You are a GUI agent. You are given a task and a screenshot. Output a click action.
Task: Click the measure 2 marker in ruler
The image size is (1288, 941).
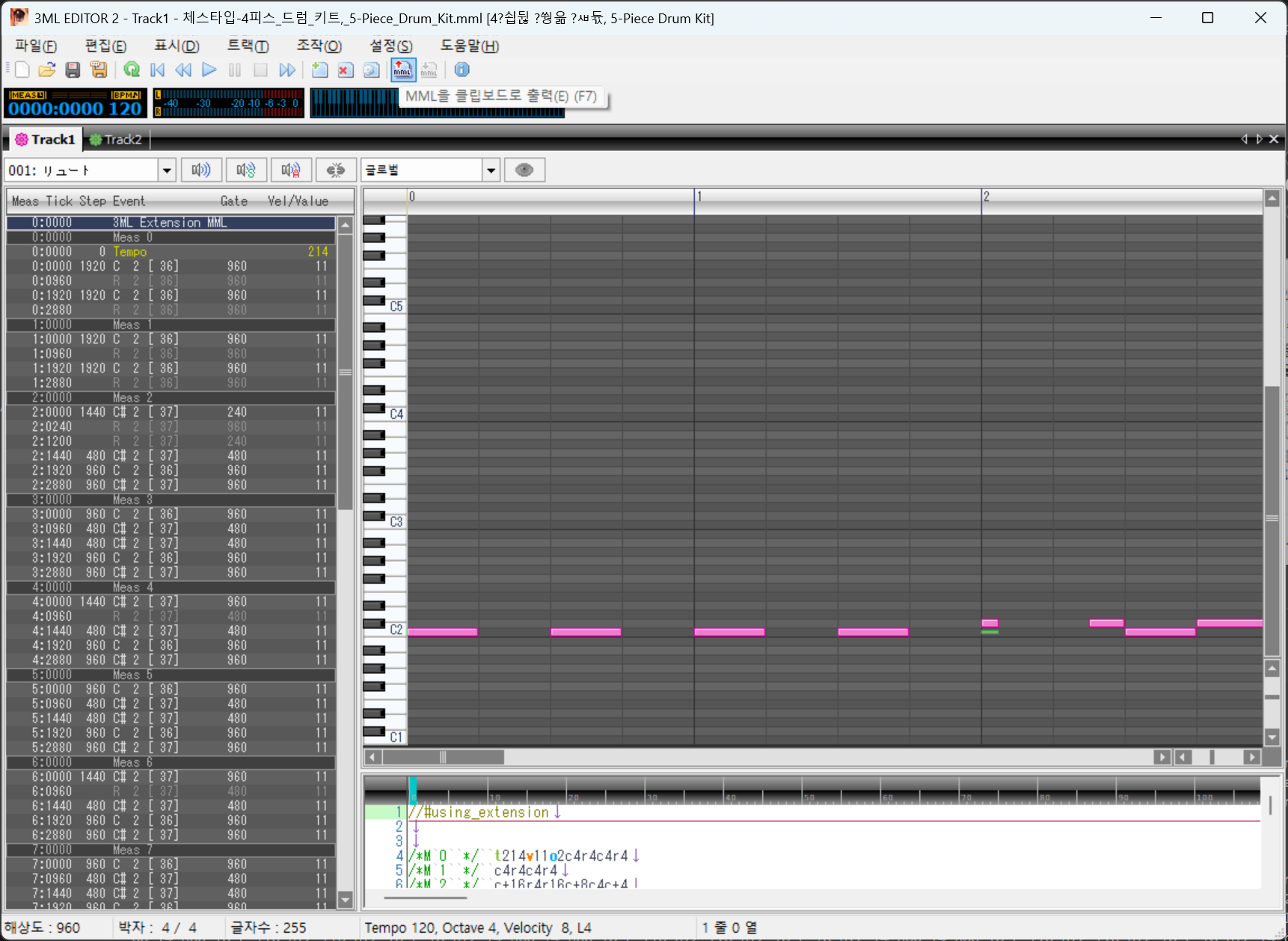(x=987, y=197)
